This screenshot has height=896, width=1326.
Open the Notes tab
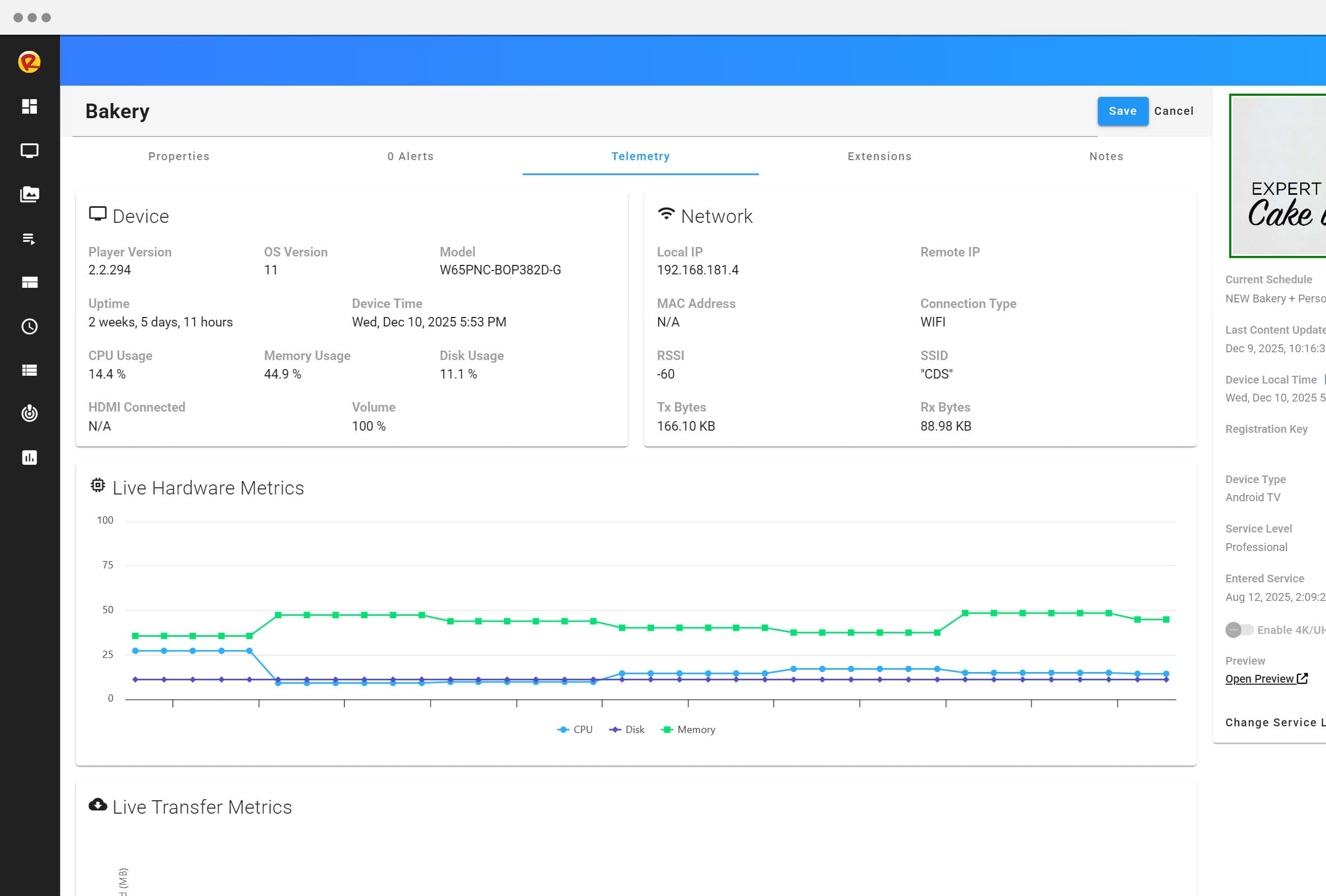click(x=1106, y=156)
